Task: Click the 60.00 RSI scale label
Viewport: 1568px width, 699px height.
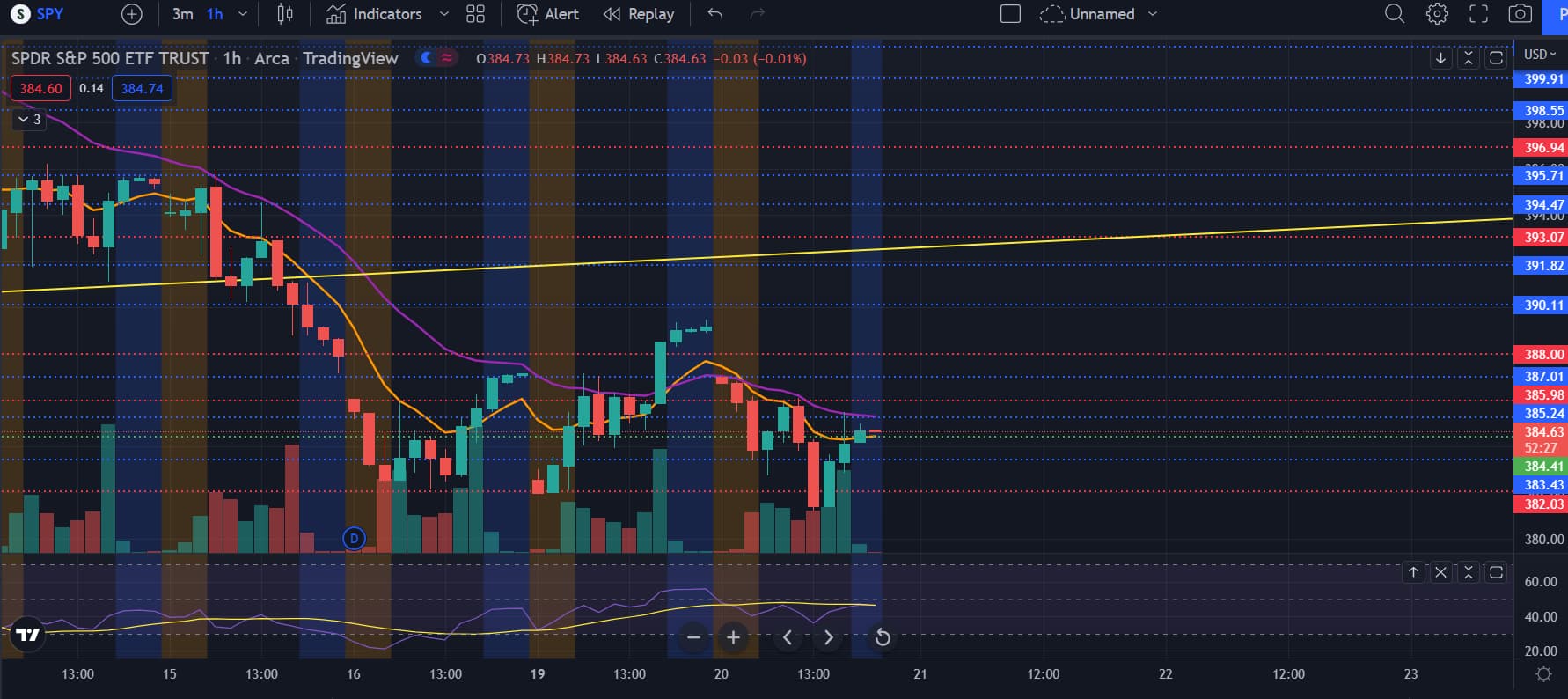Action: (1541, 581)
